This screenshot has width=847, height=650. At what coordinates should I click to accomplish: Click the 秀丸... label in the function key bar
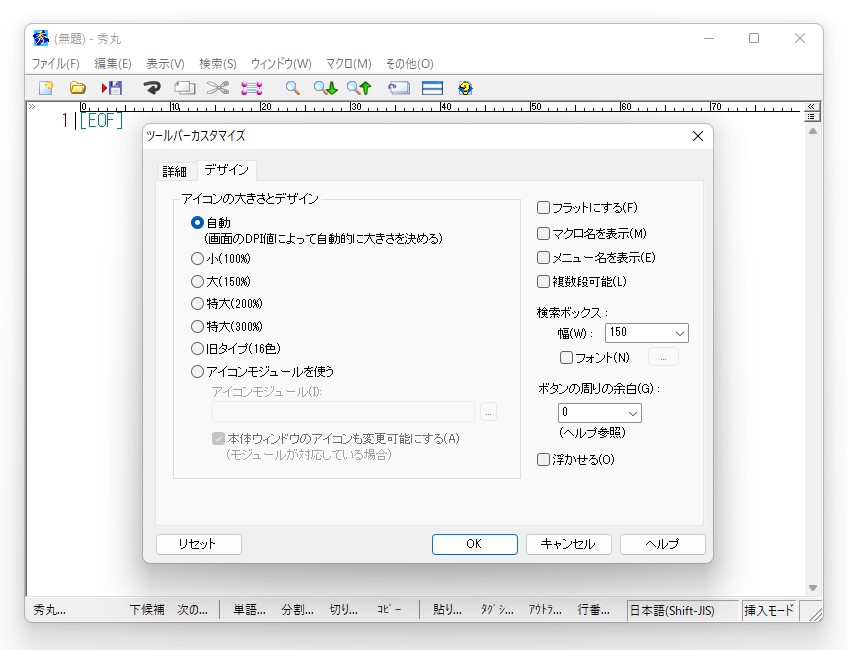pos(49,610)
